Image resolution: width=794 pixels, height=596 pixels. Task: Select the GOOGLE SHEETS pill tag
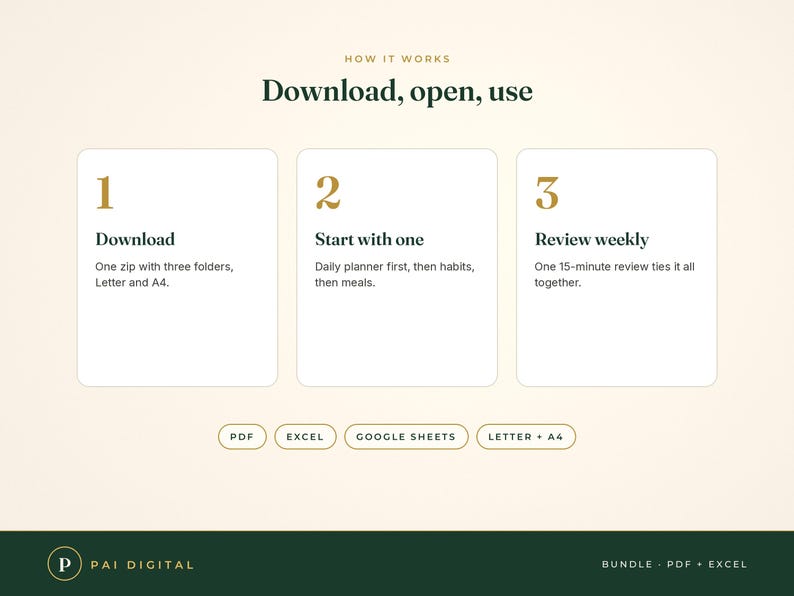(x=406, y=436)
